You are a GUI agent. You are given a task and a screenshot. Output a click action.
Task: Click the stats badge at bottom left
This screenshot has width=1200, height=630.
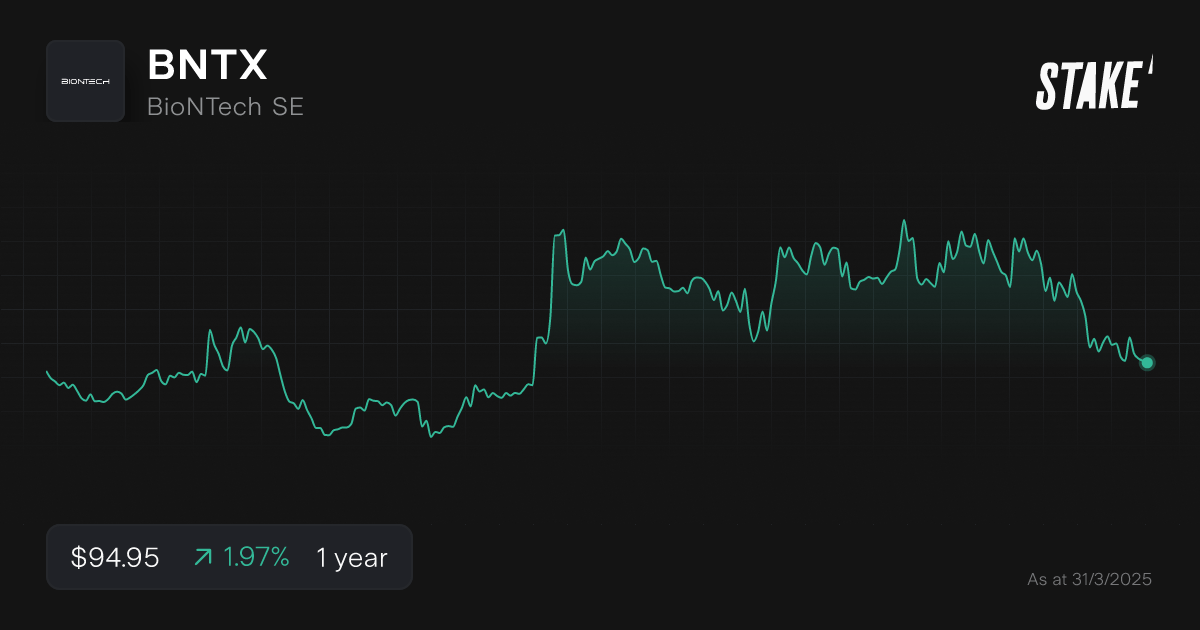click(229, 557)
